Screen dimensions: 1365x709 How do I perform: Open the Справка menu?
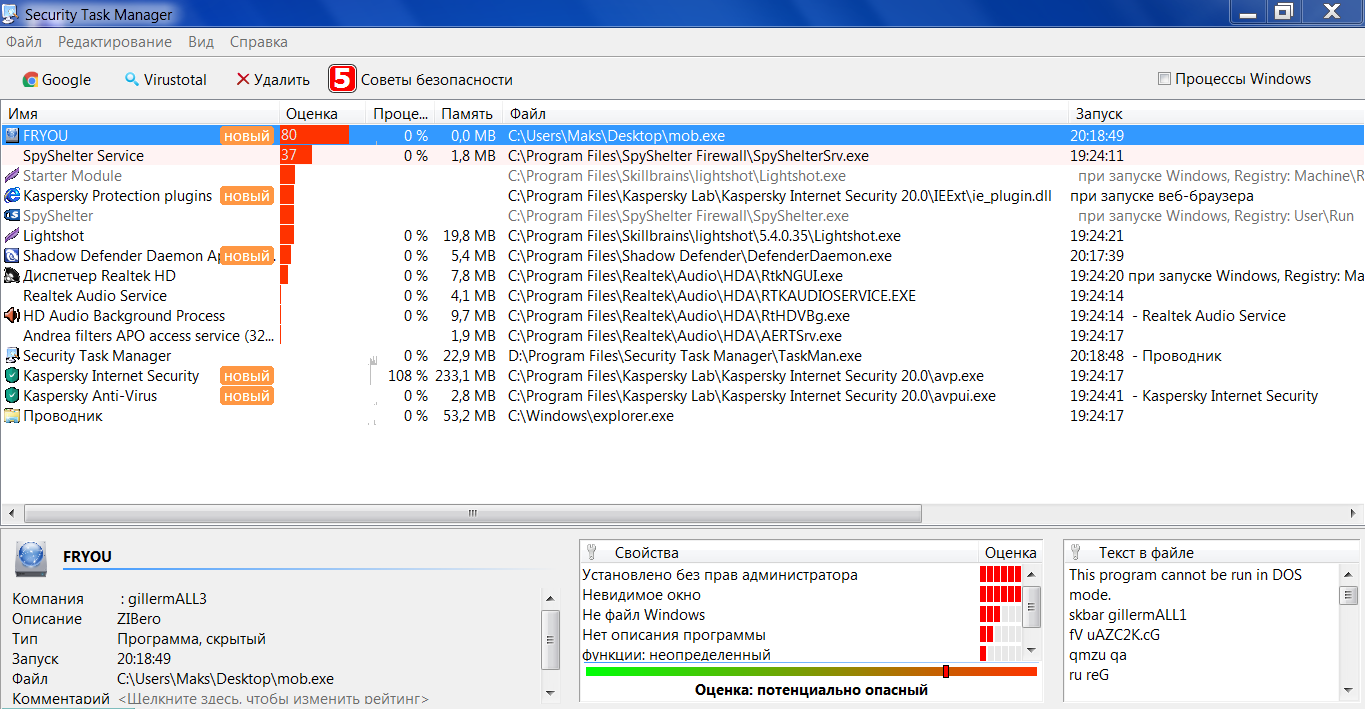pos(259,42)
